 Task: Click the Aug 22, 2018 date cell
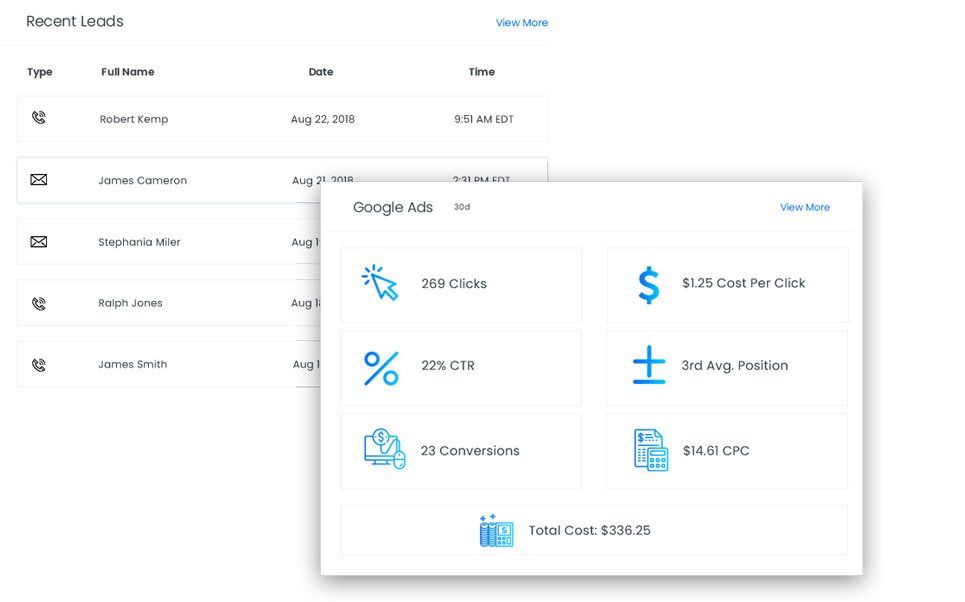323,119
